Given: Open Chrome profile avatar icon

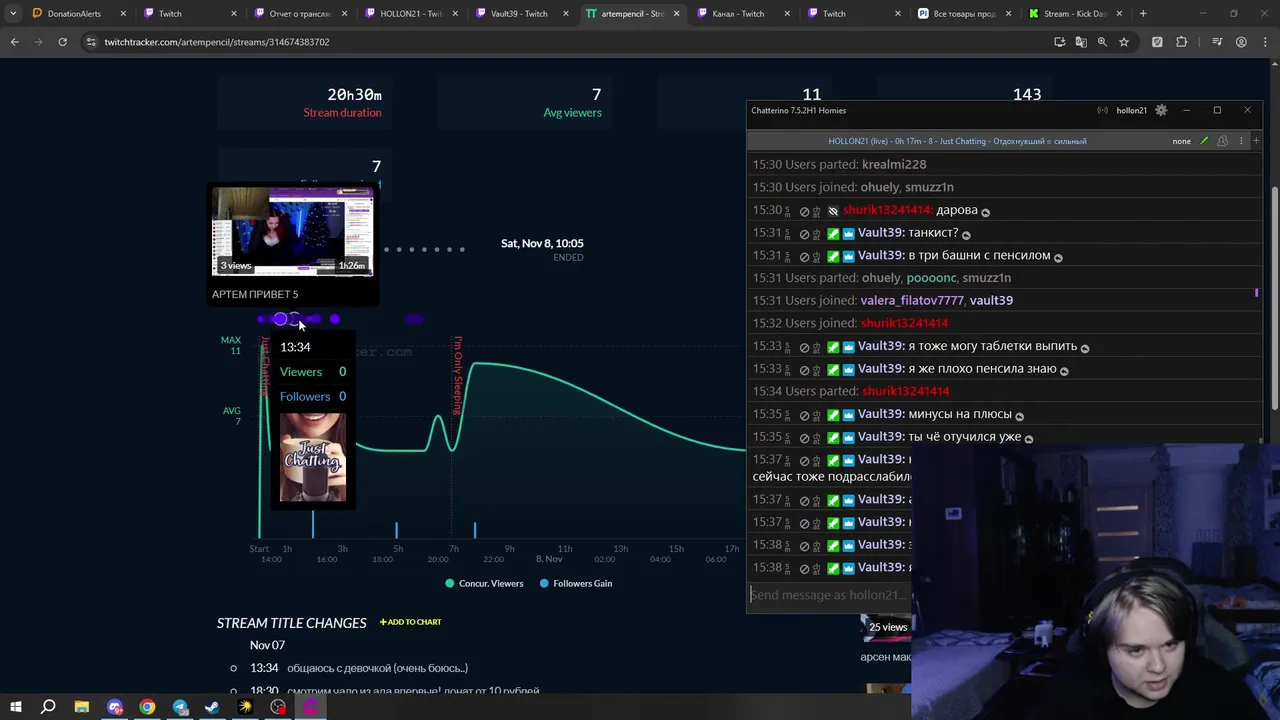Looking at the screenshot, I should [1241, 42].
